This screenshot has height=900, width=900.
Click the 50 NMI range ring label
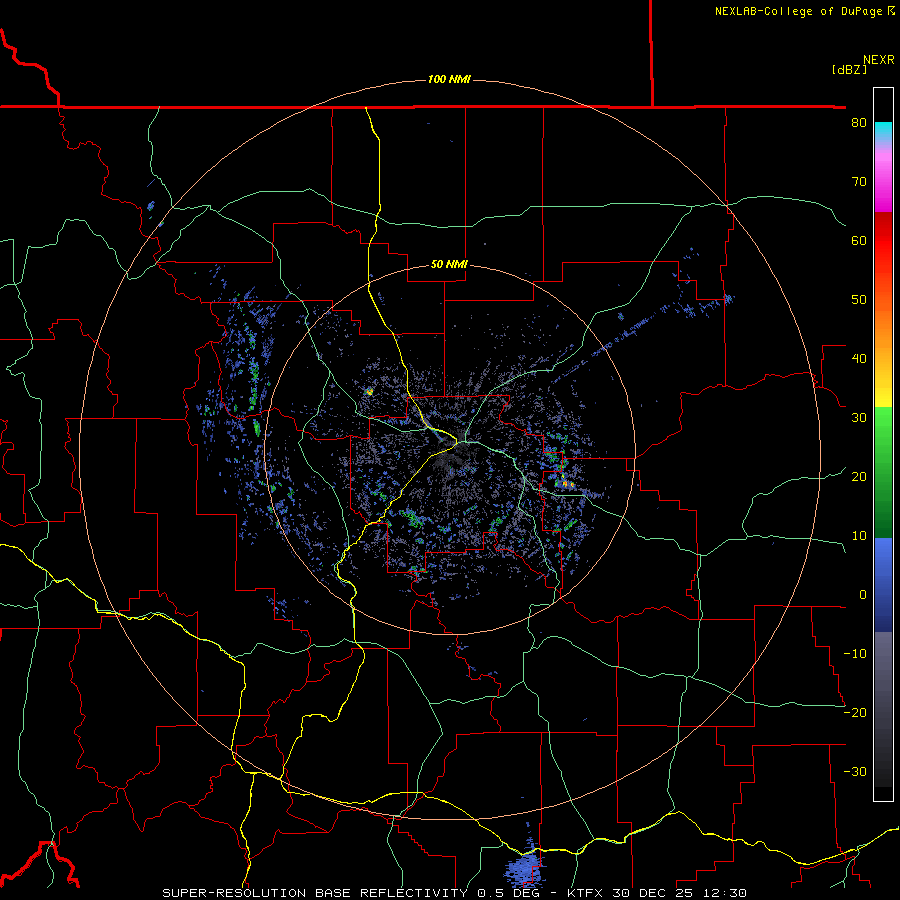[x=449, y=265]
